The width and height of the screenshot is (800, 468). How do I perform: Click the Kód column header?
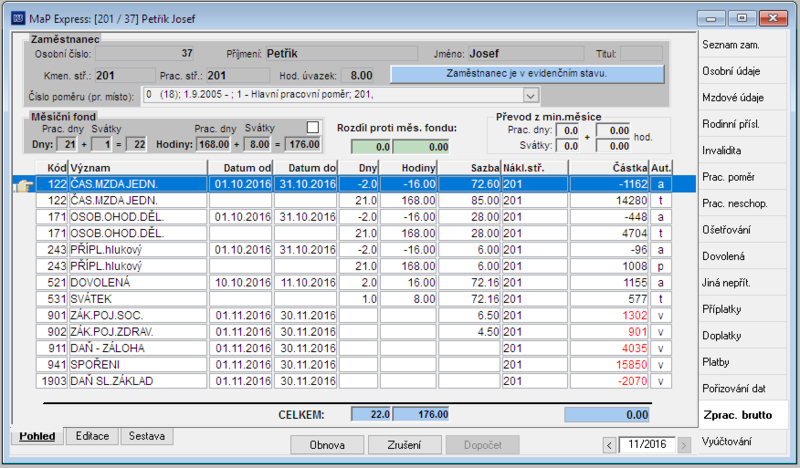tap(52, 168)
